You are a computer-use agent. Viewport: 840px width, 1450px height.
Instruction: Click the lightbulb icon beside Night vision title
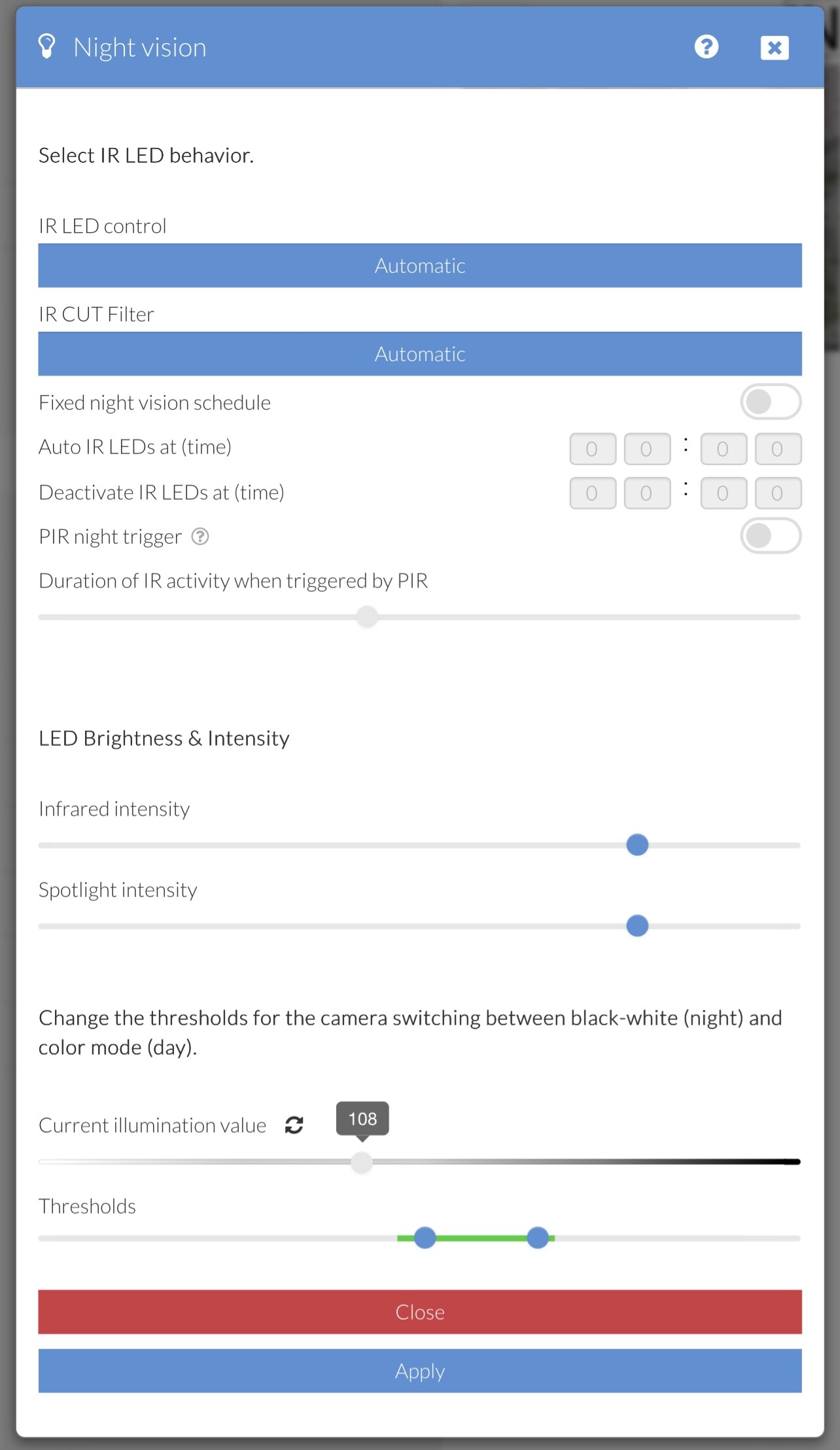click(46, 46)
